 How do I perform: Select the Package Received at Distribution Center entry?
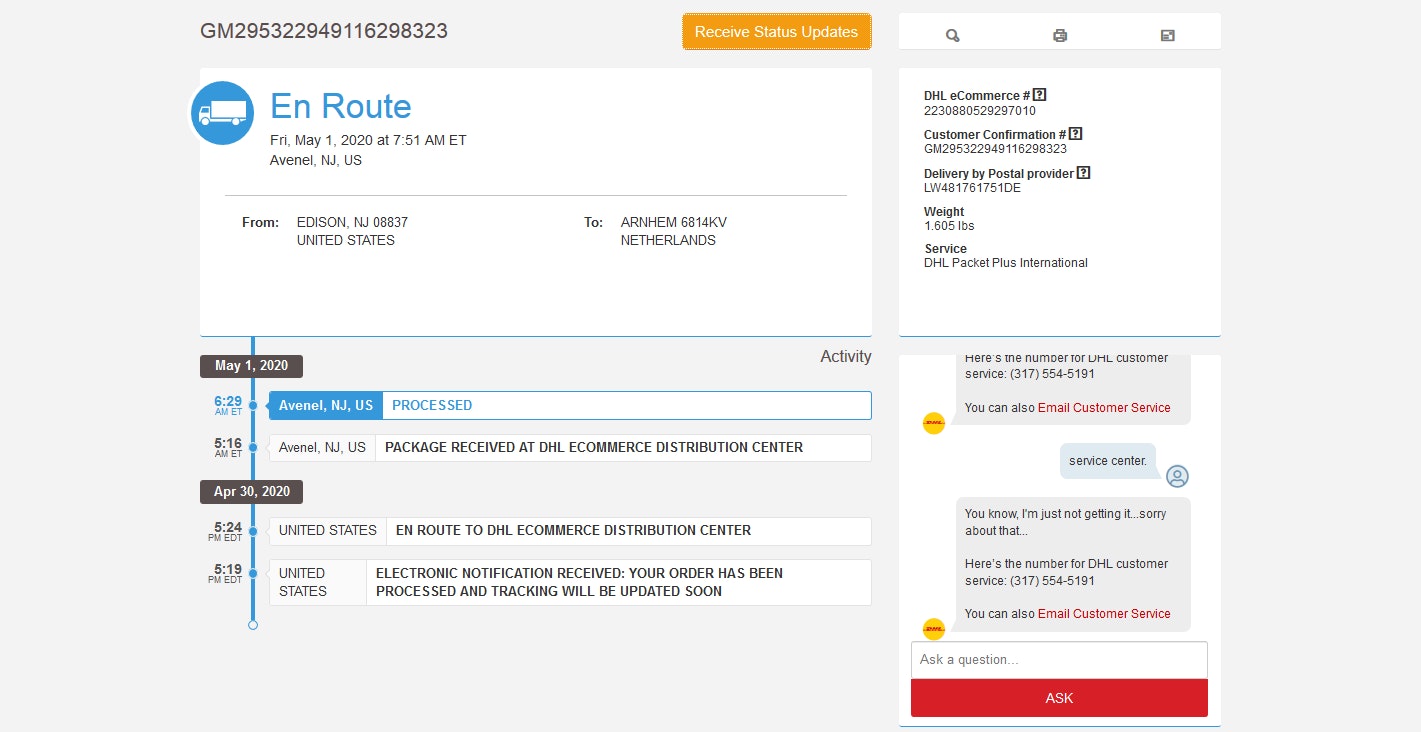(x=570, y=448)
